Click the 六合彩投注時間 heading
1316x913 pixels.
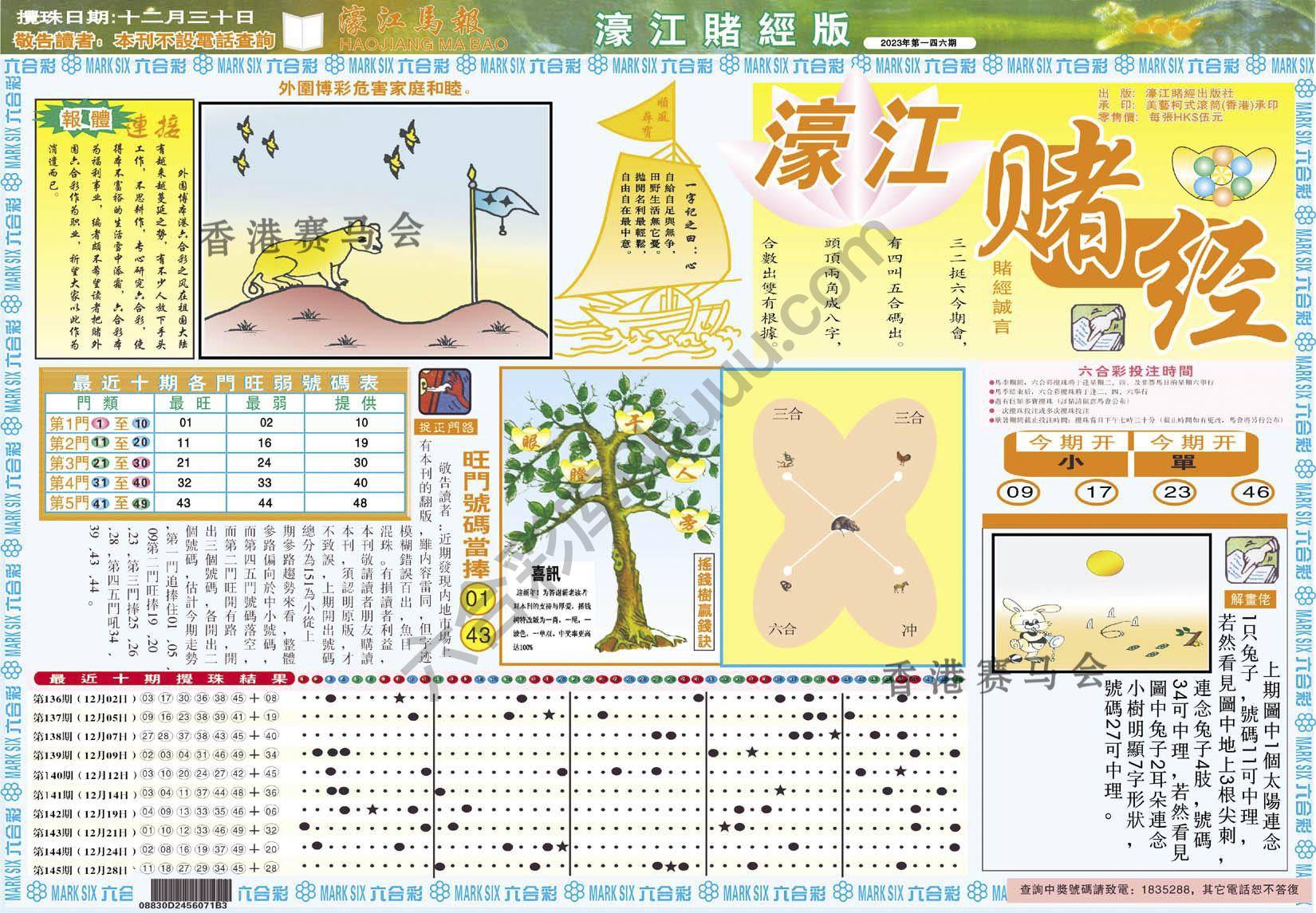(x=1135, y=371)
